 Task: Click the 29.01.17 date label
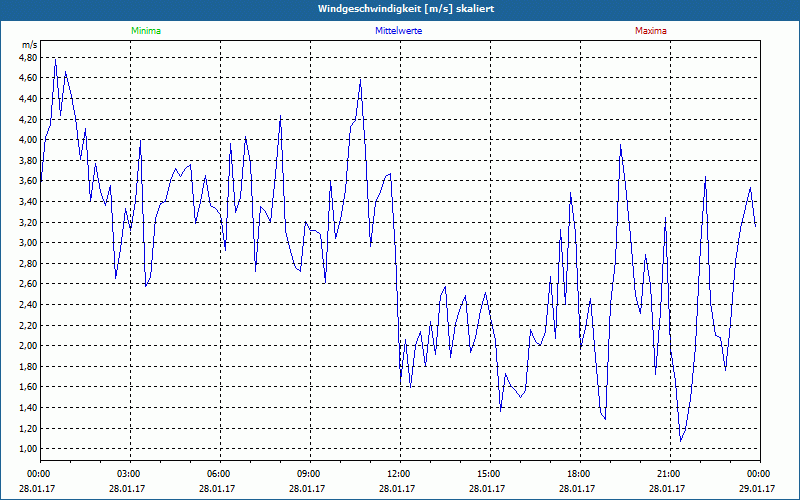[x=757, y=489]
